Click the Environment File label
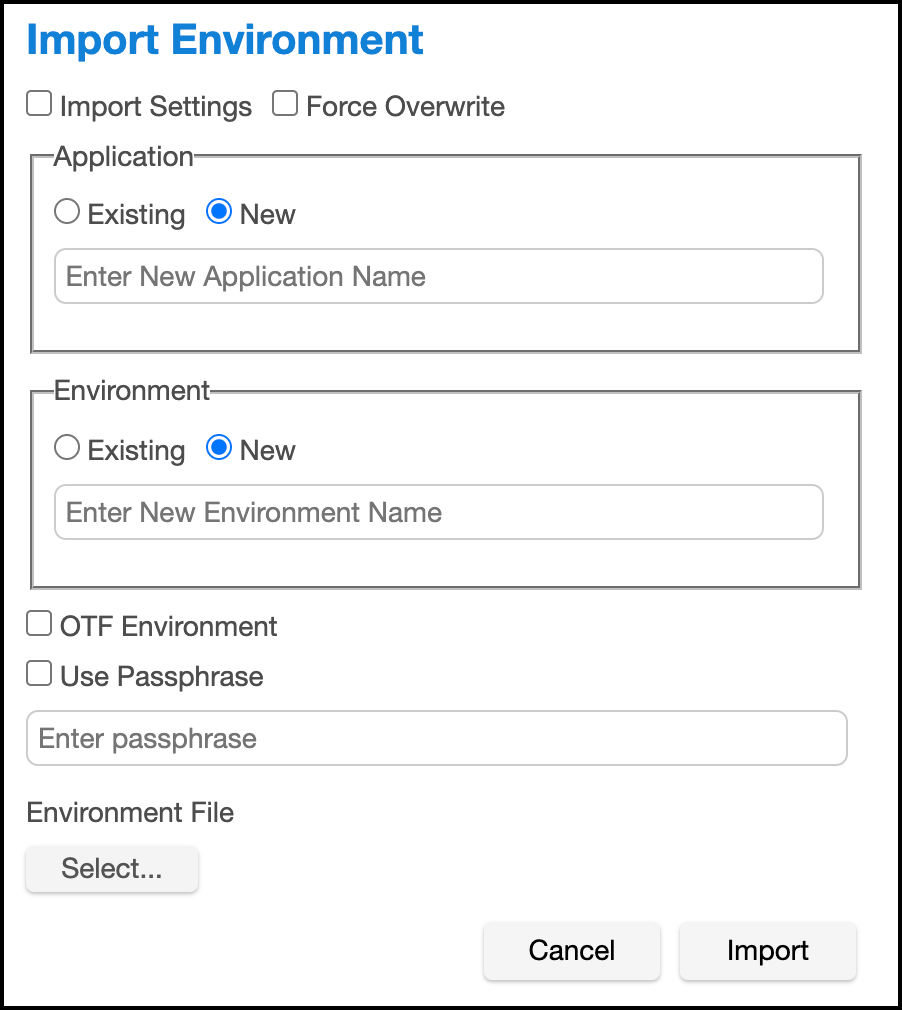Viewport: 902px width, 1010px height. (131, 812)
